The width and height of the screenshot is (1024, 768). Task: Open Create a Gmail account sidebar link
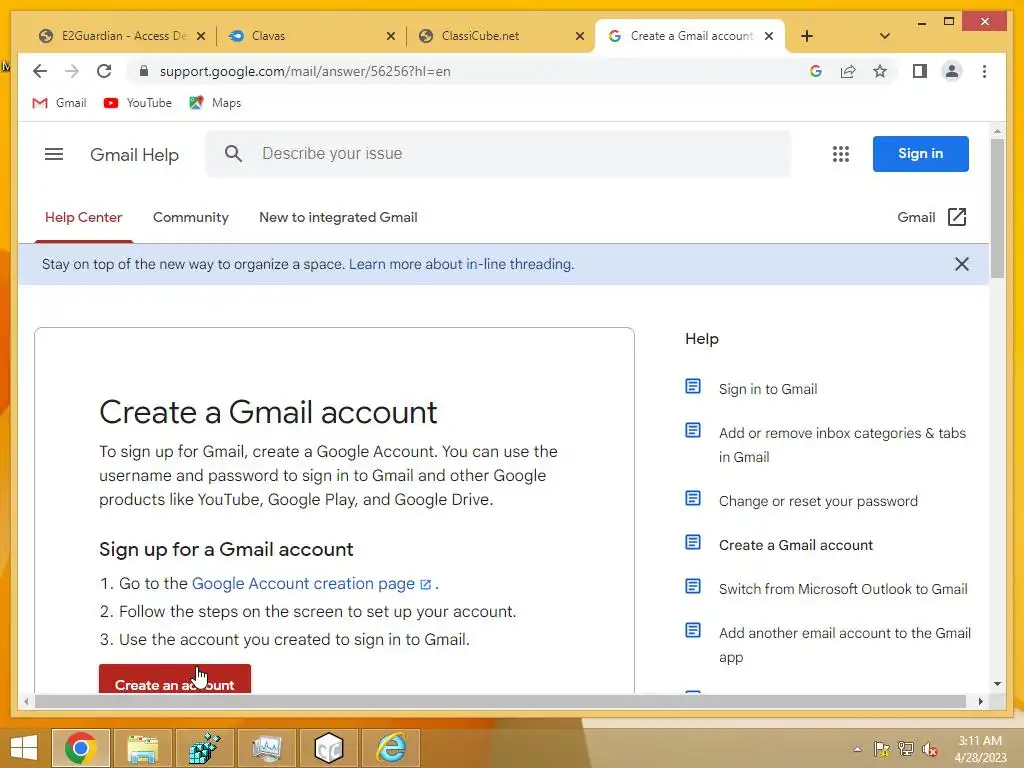coord(795,545)
